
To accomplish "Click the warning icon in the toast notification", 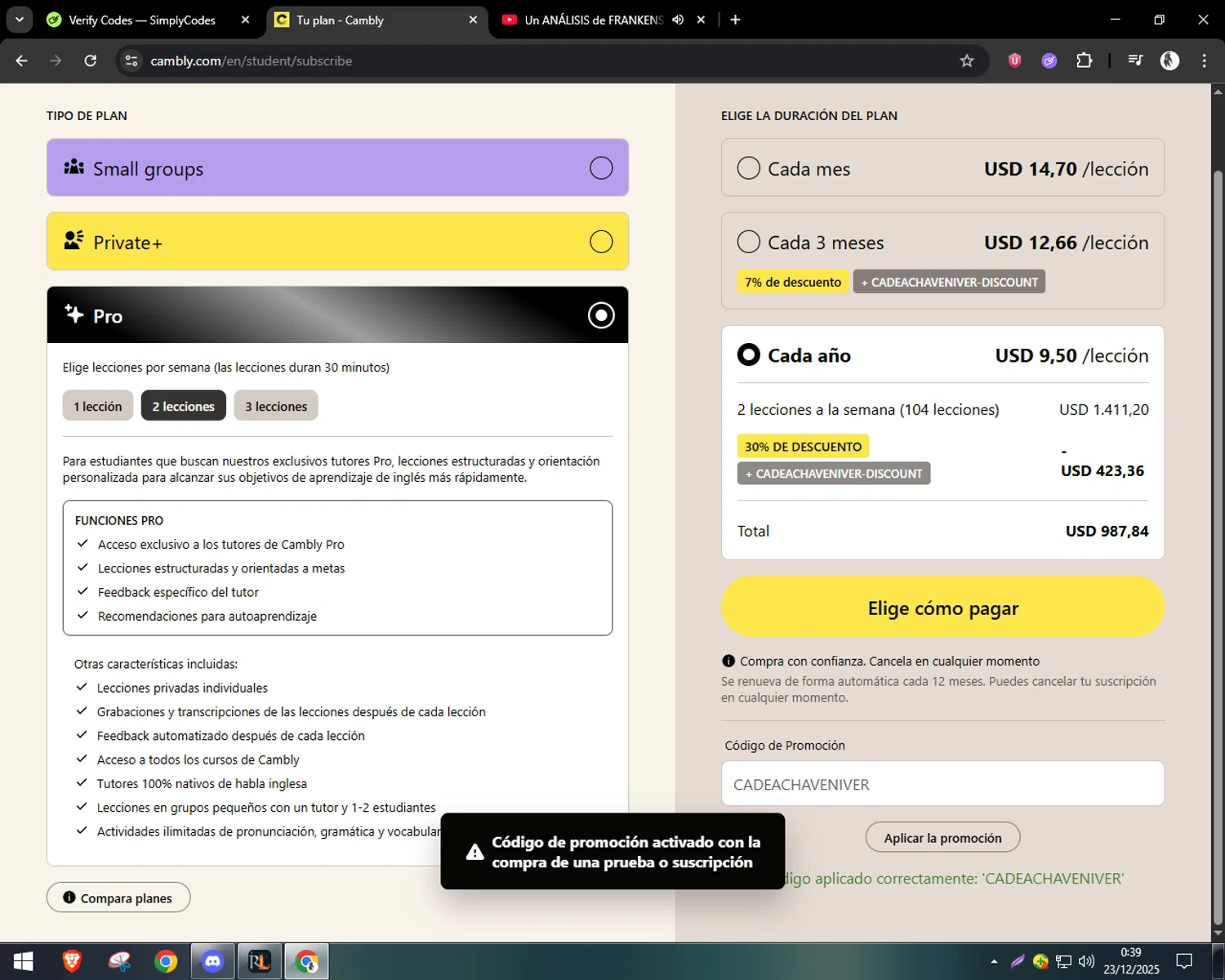I will pos(474,853).
